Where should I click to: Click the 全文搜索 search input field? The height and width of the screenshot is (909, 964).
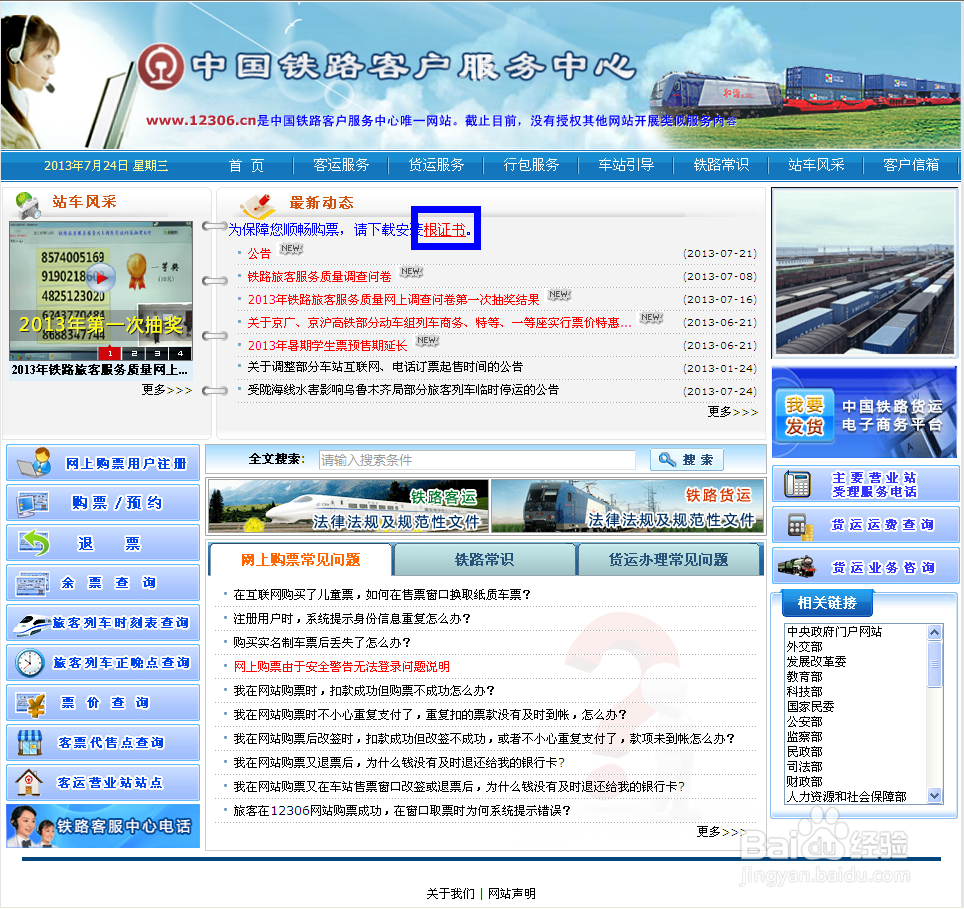477,460
